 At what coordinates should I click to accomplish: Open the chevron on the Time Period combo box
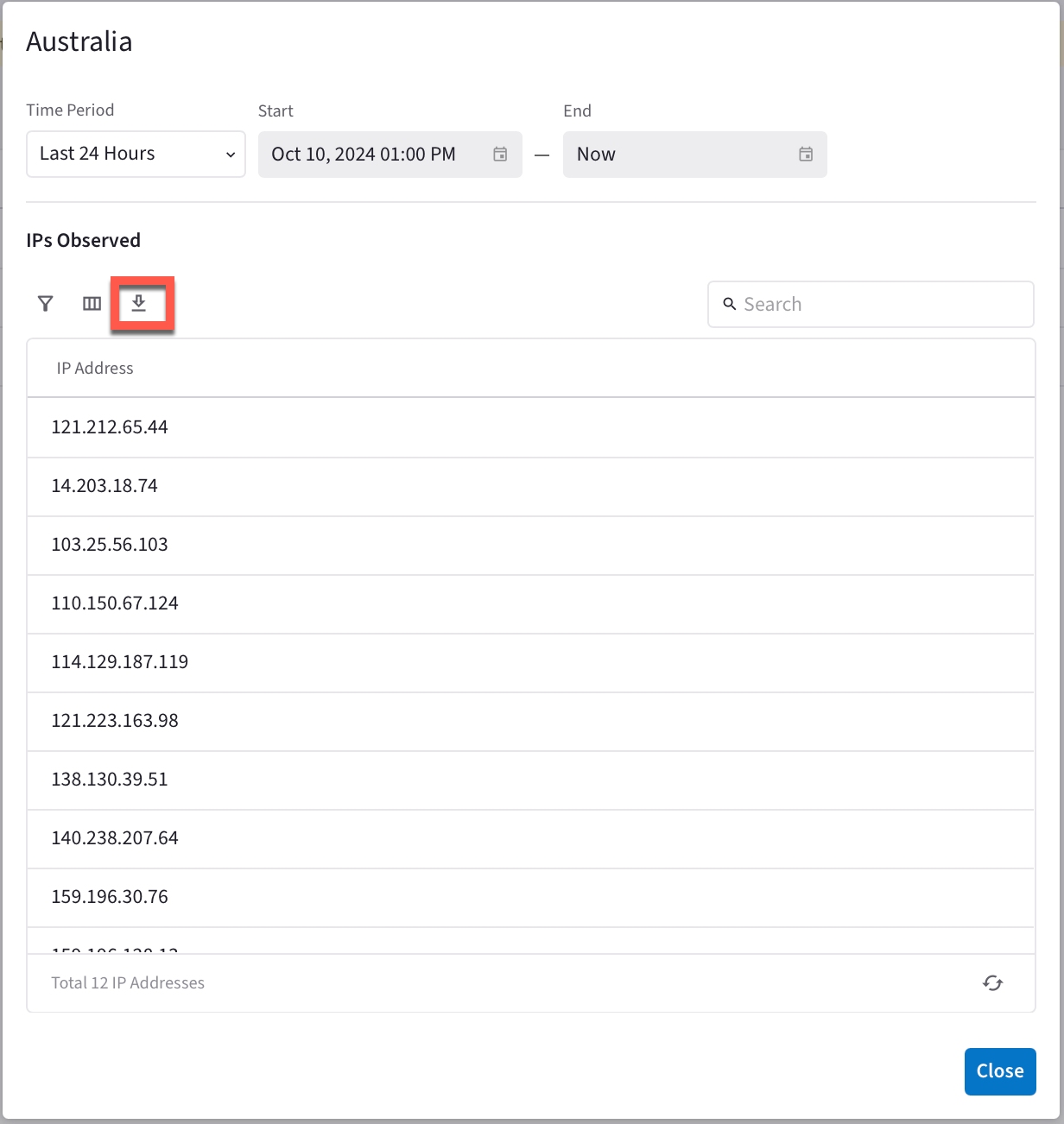point(231,155)
